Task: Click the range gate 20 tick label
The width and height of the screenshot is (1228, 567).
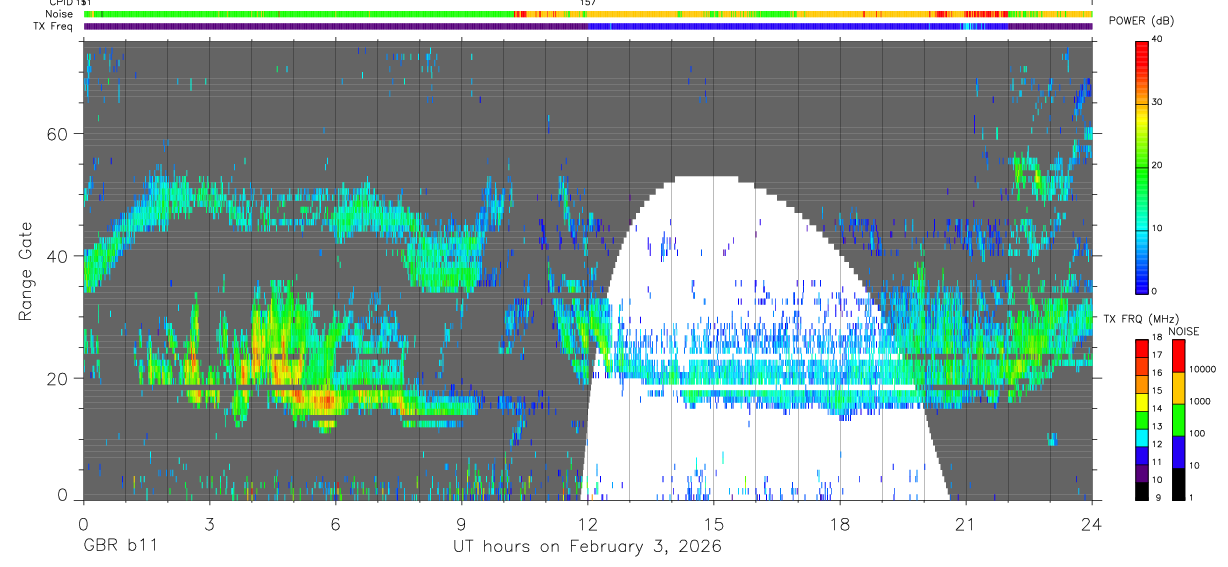Action: coord(58,378)
